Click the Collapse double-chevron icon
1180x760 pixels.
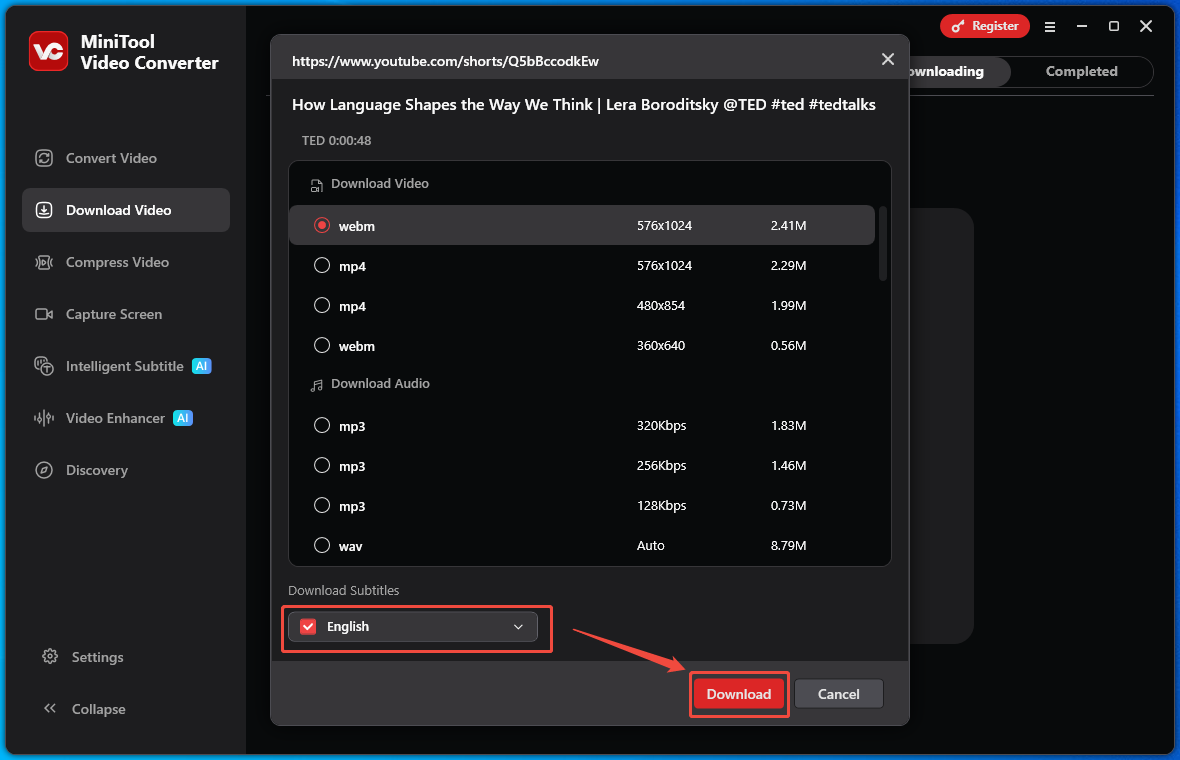(x=50, y=708)
